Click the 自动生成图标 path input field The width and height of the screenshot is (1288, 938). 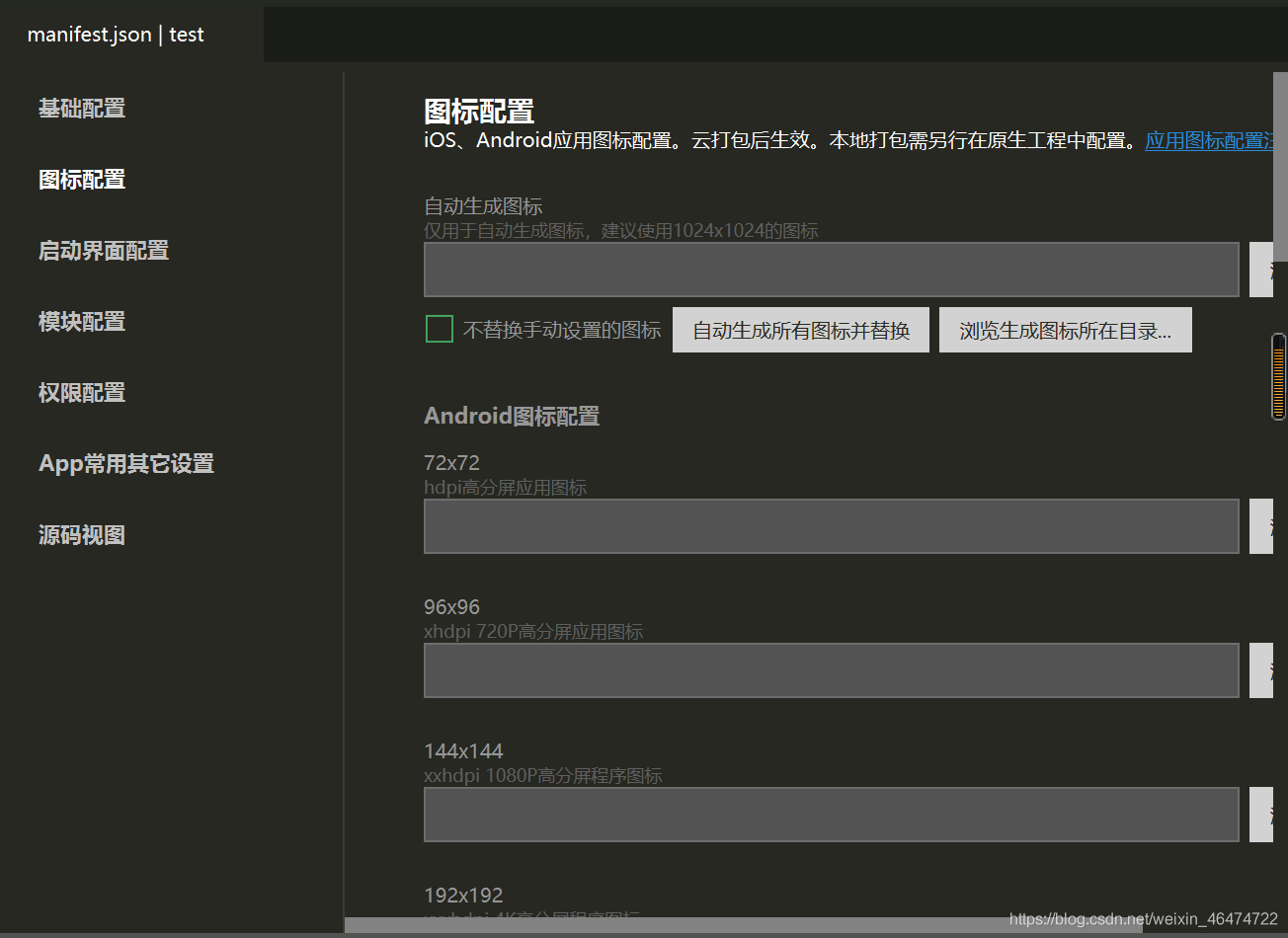point(832,270)
